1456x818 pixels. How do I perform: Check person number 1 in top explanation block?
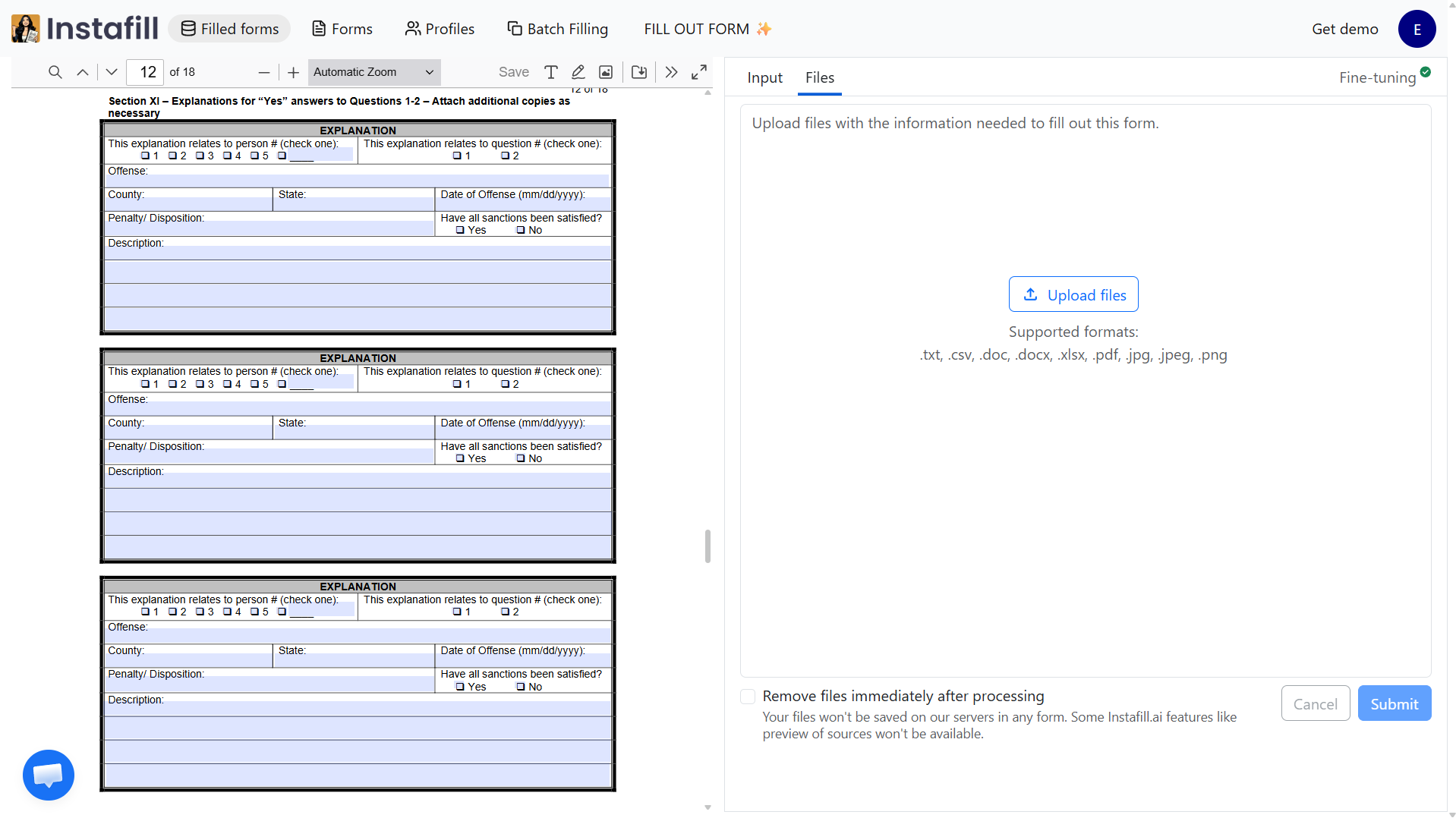pyautogui.click(x=144, y=156)
